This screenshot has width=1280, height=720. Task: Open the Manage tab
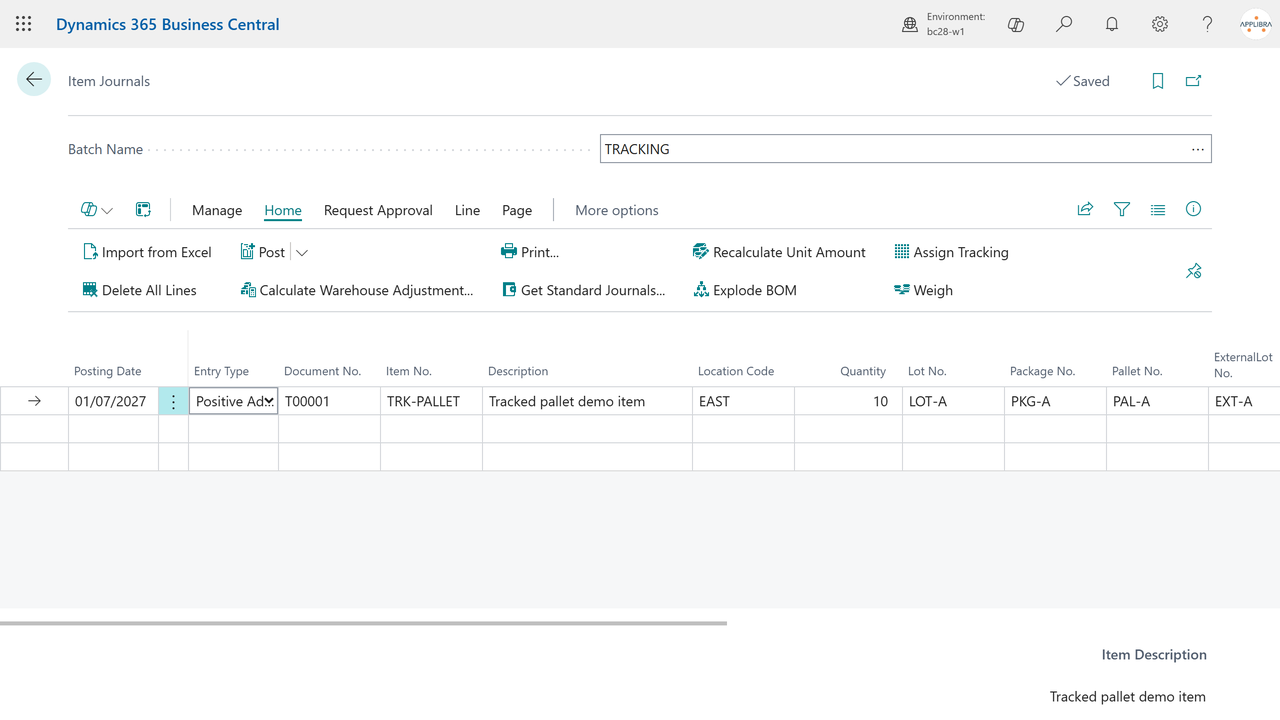coord(217,210)
